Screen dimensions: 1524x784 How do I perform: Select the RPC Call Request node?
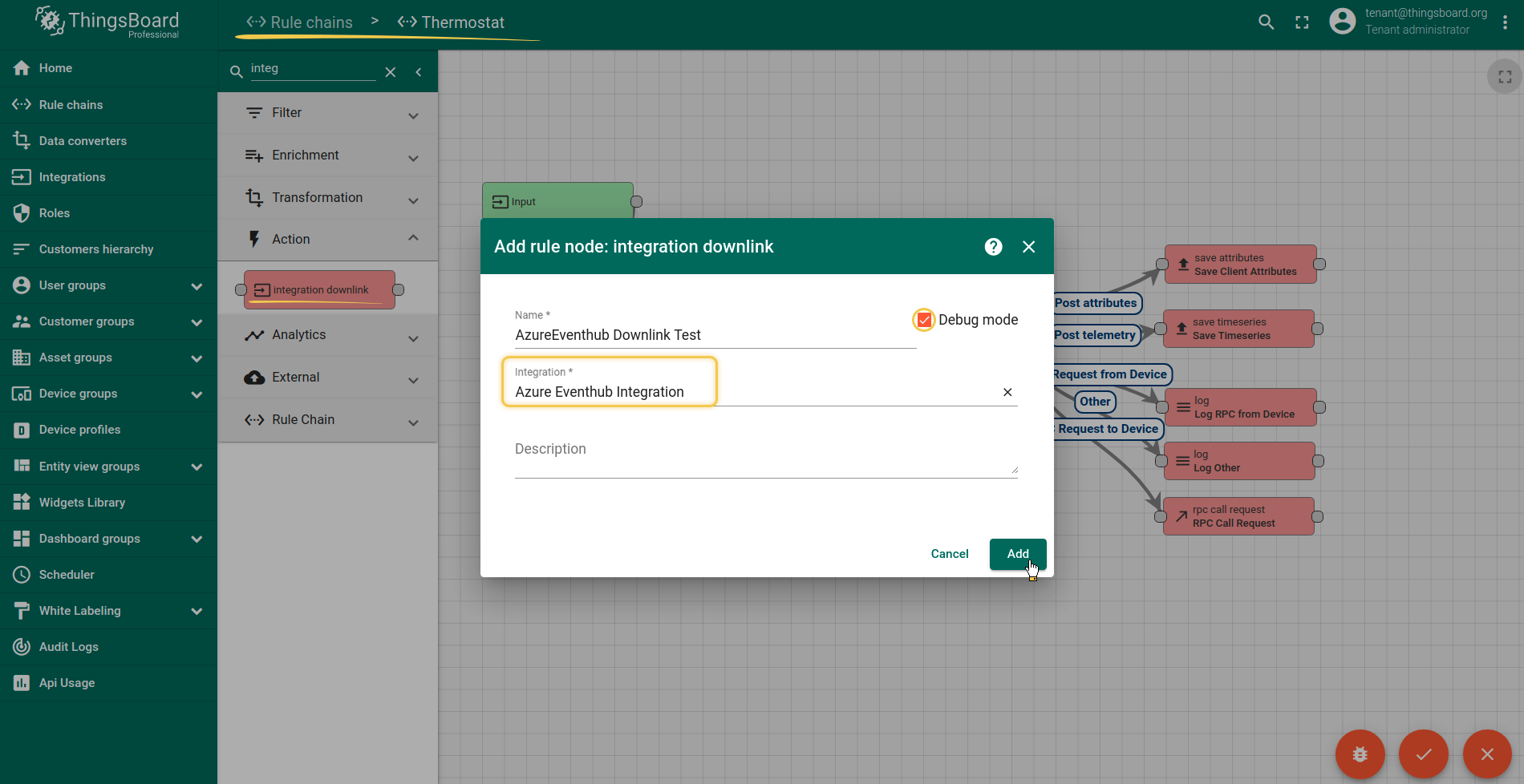click(1238, 516)
